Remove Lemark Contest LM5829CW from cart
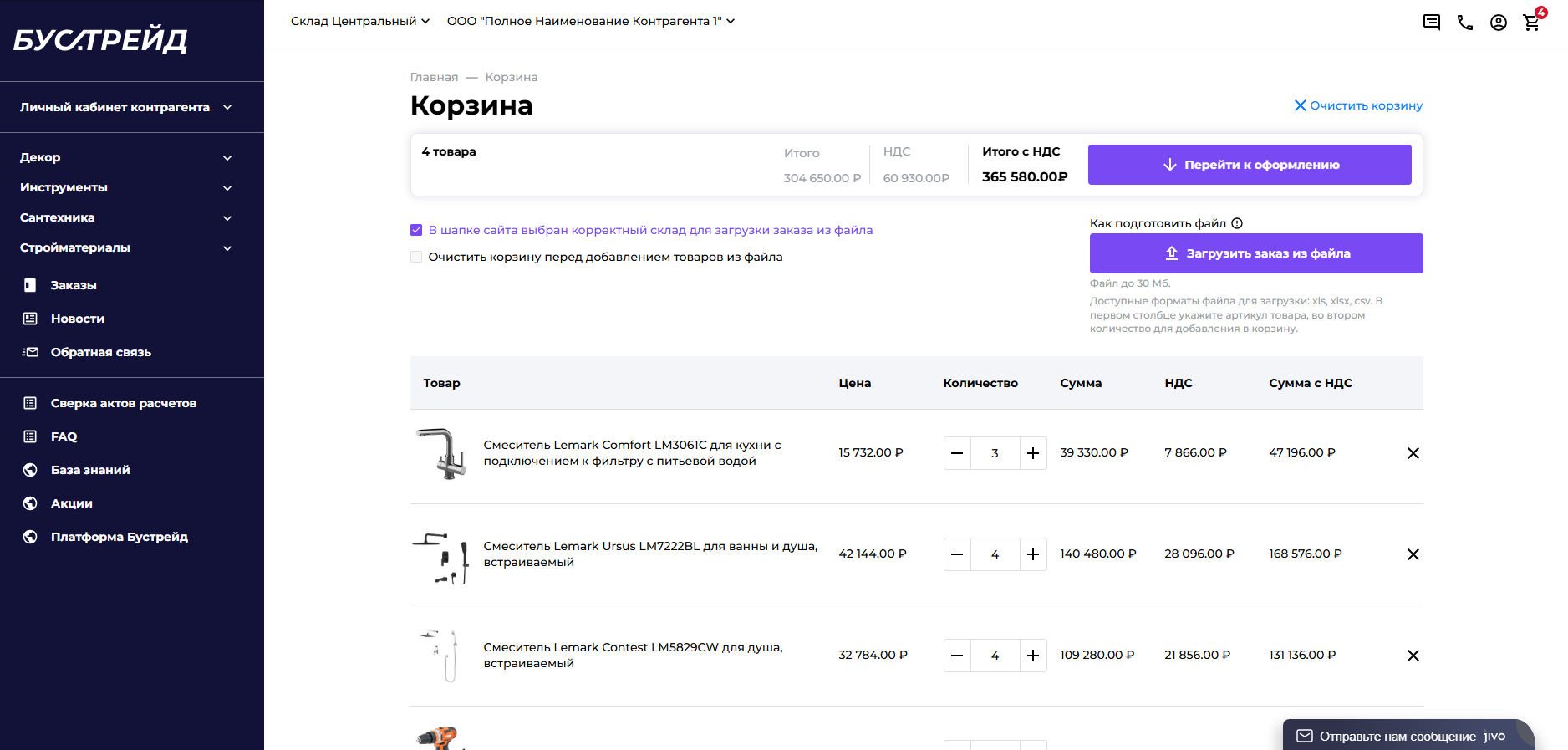 click(1413, 656)
